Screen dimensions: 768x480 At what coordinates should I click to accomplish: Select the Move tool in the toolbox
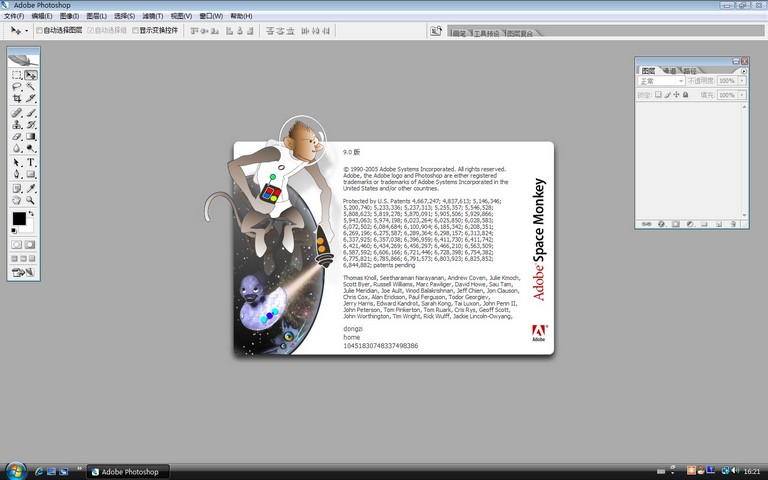coord(31,75)
